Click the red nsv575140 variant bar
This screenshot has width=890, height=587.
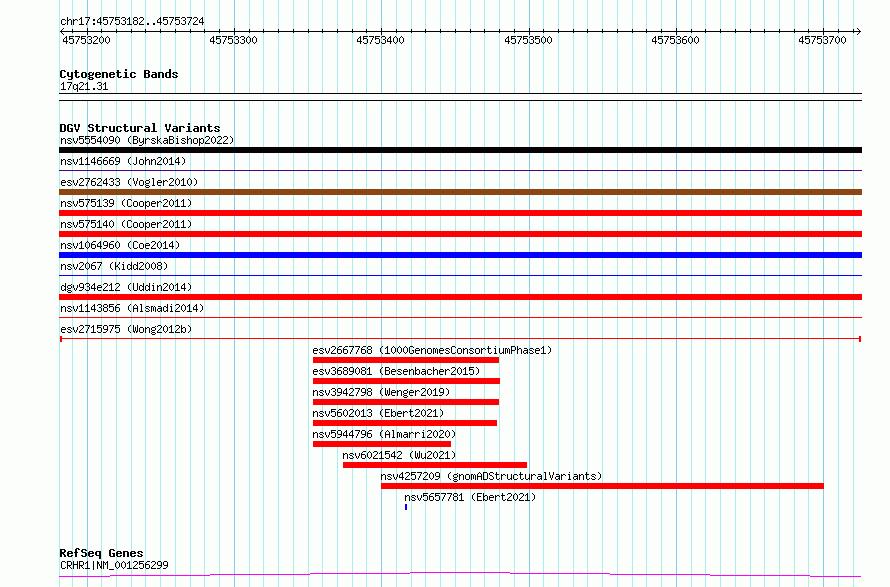pyautogui.click(x=460, y=234)
